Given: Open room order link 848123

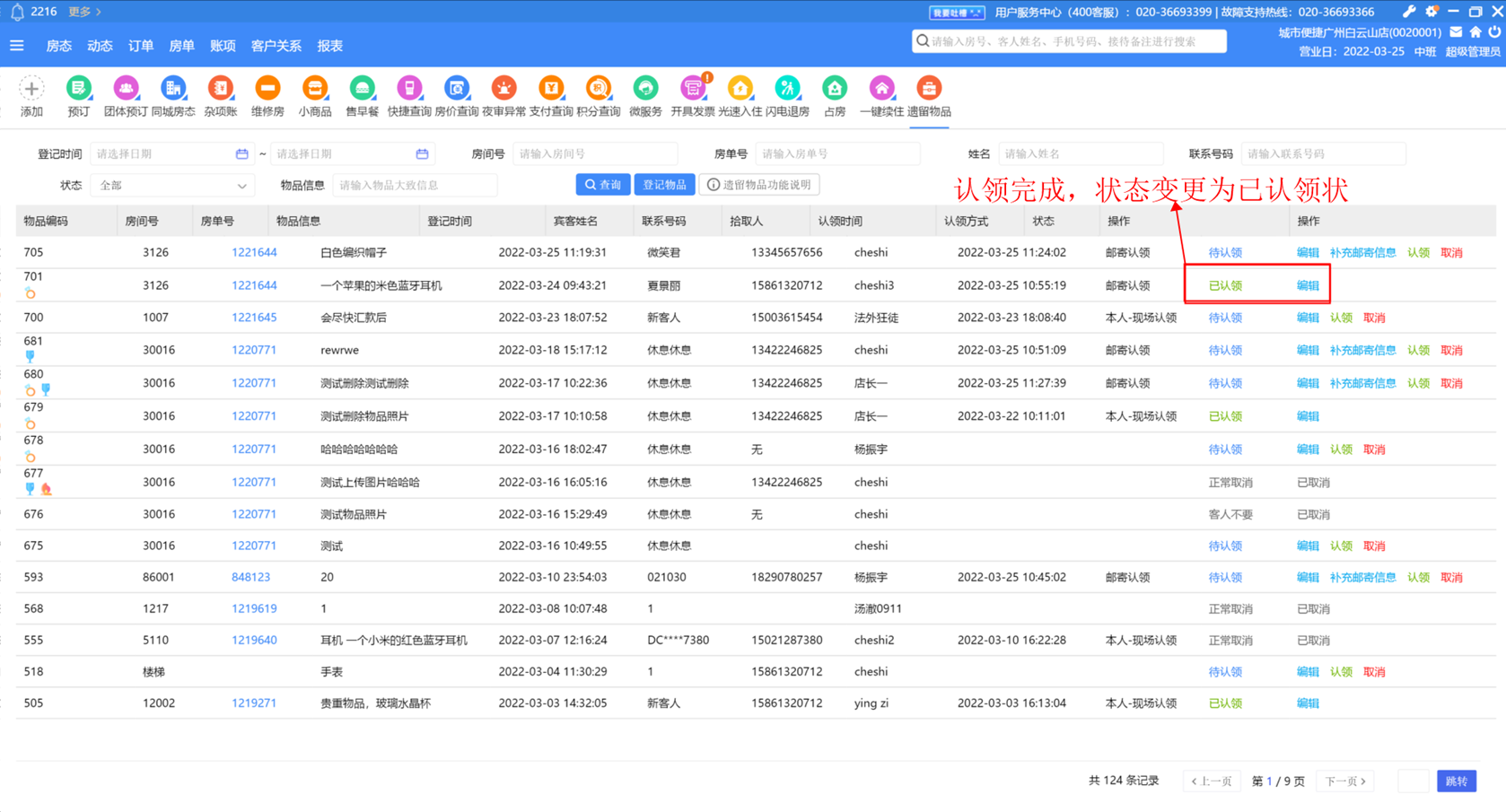Looking at the screenshot, I should pyautogui.click(x=250, y=578).
